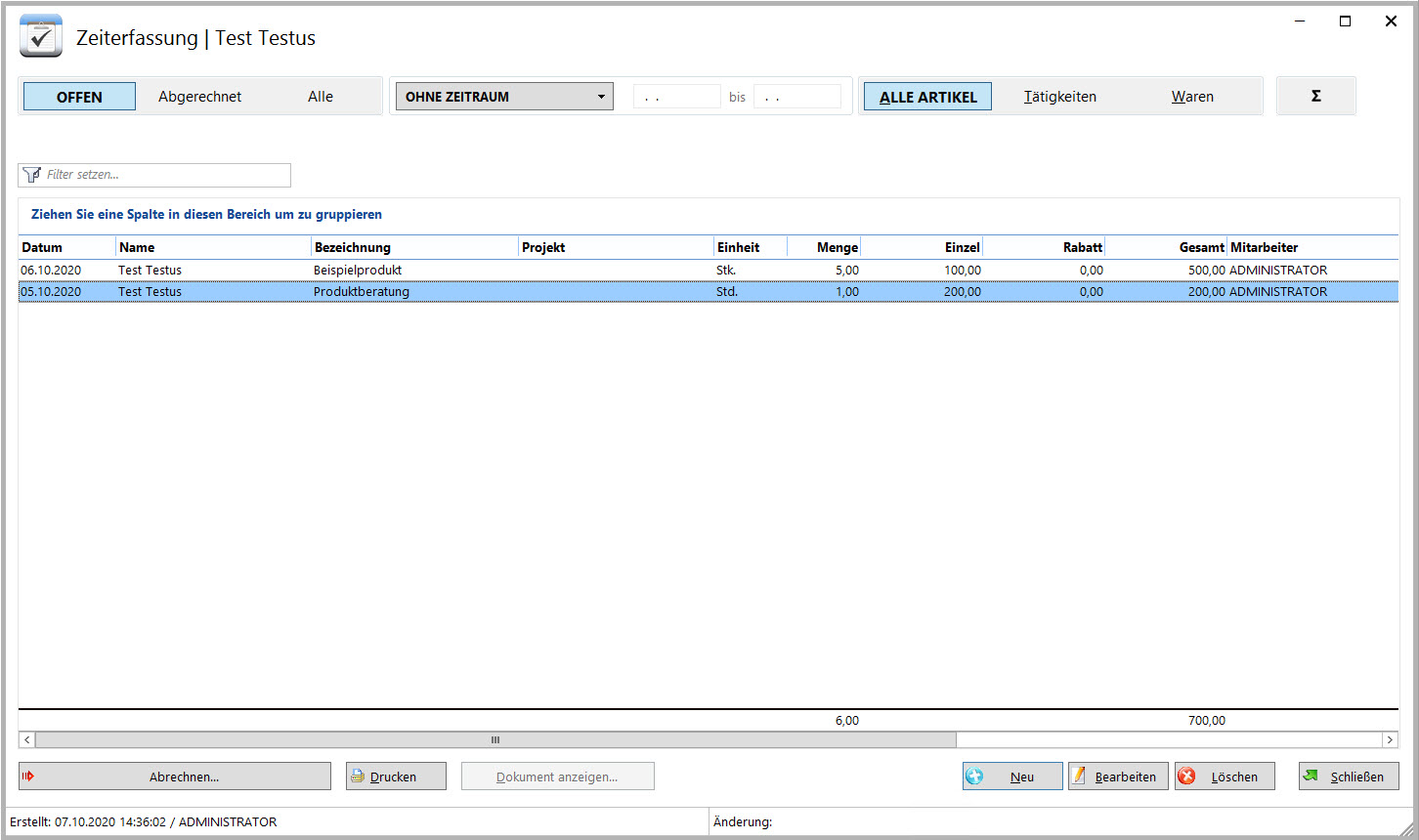Click the red Abrechnen arrow icon
The image size is (1419, 840).
pyautogui.click(x=28, y=777)
